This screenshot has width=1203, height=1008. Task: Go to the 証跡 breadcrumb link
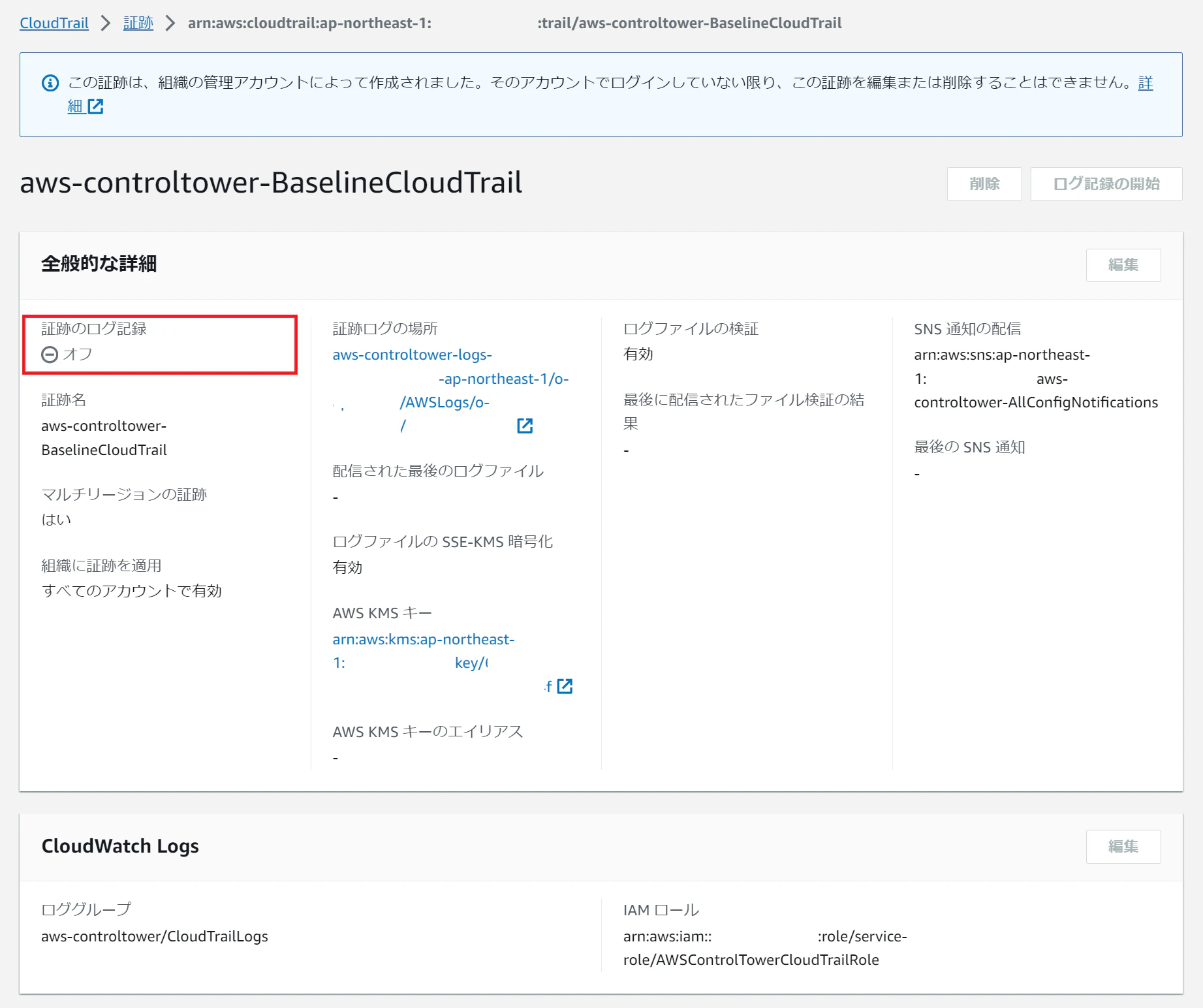138,23
